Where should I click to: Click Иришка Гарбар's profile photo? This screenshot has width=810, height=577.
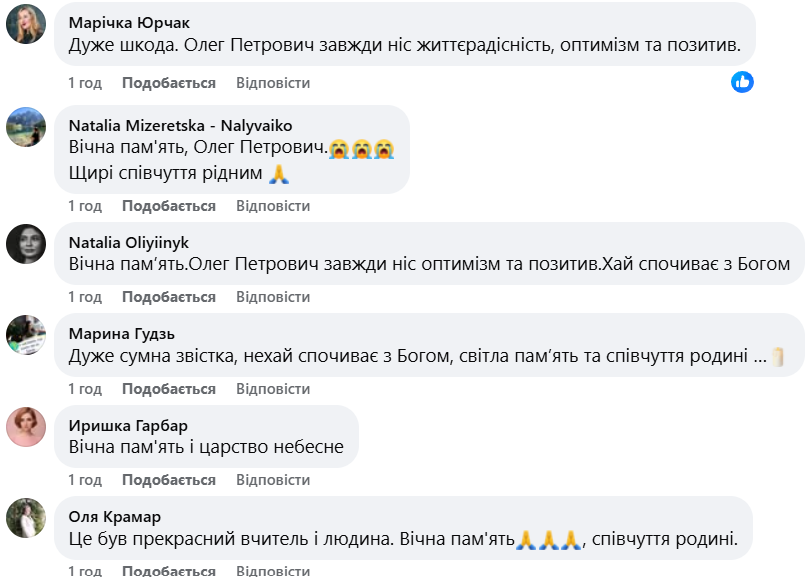click(26, 427)
